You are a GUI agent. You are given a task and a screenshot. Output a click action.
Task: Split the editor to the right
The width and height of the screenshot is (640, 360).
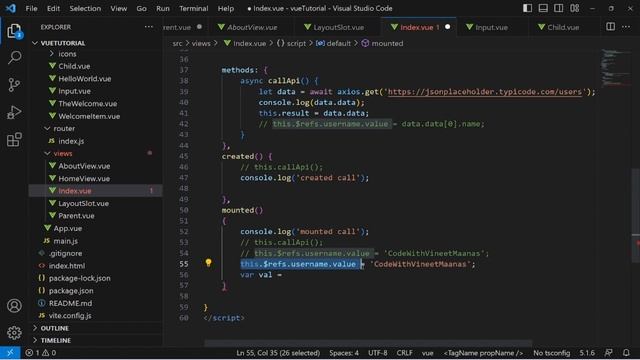(610, 27)
